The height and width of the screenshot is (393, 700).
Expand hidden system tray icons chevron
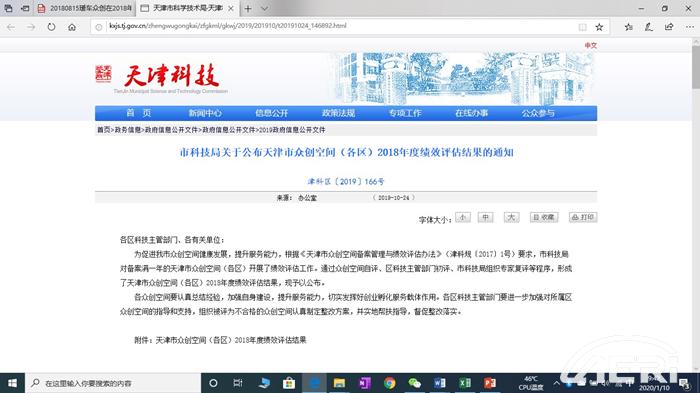click(x=556, y=383)
